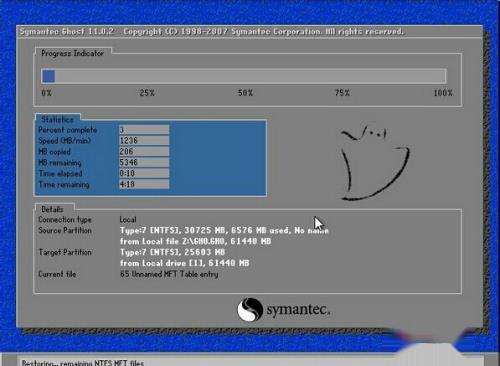This screenshot has height=366, width=500.
Task: Click the Time remaining label
Action: [64, 184]
